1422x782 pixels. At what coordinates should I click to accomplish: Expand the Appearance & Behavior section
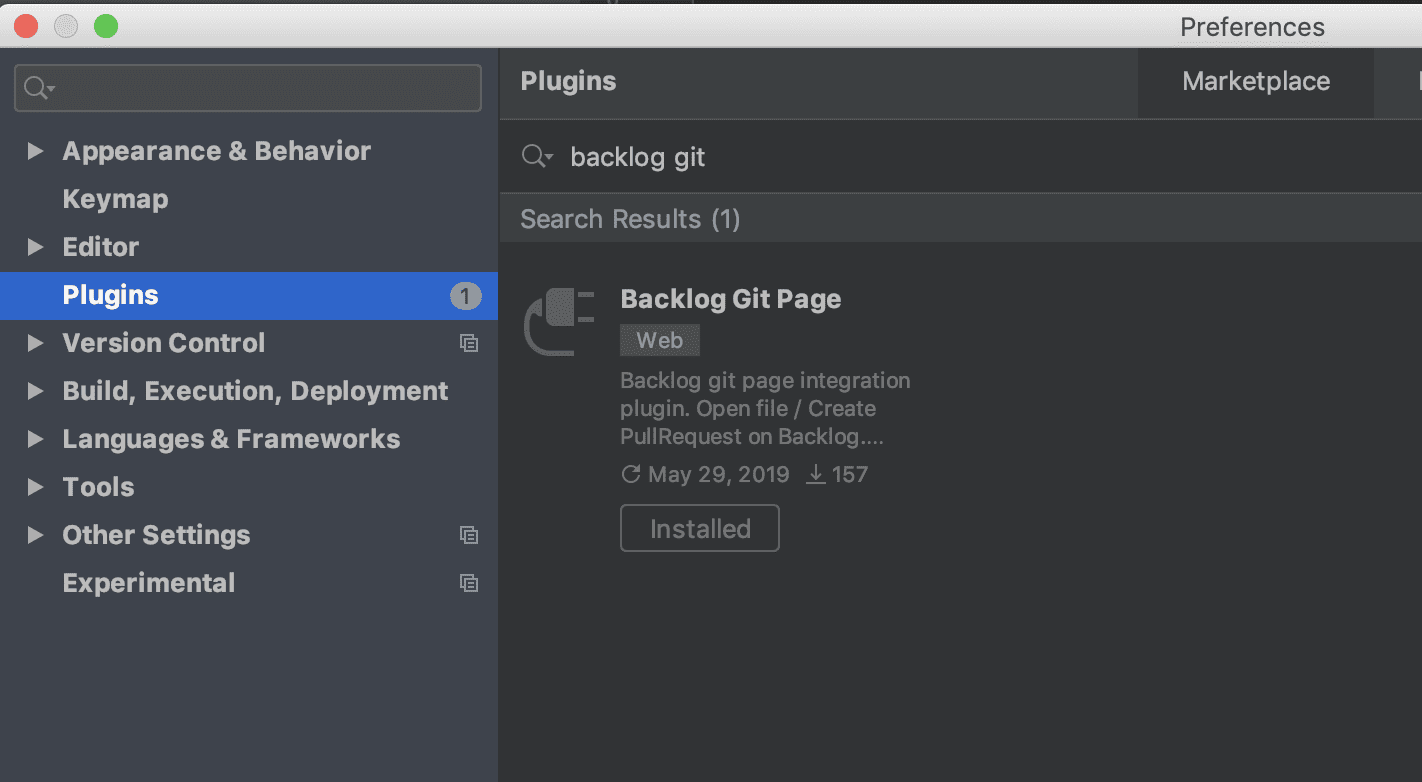(x=36, y=151)
